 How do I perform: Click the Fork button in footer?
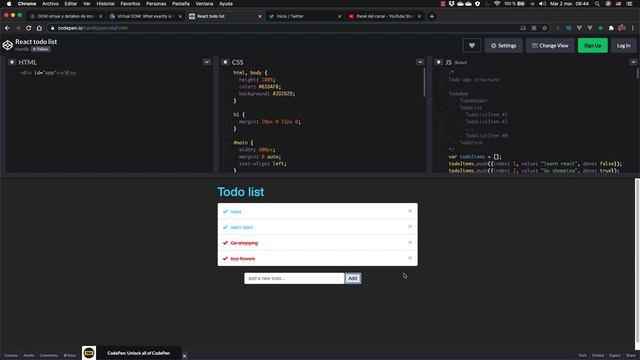pyautogui.click(x=582, y=356)
